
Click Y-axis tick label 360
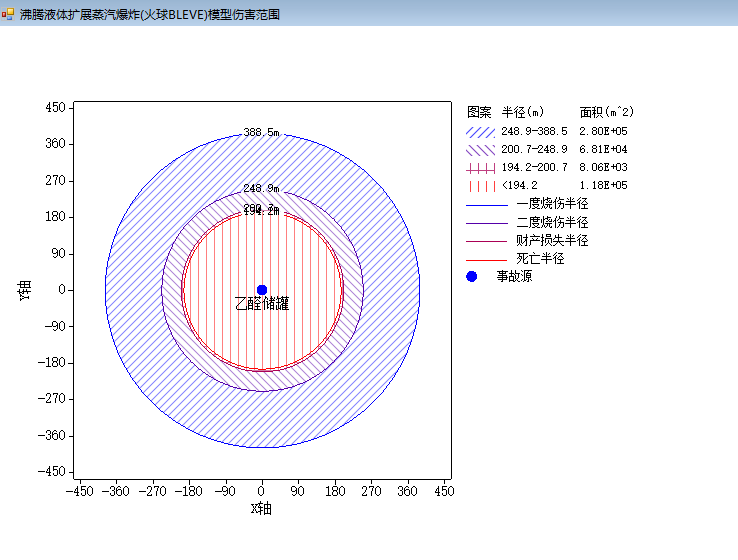(x=56, y=144)
